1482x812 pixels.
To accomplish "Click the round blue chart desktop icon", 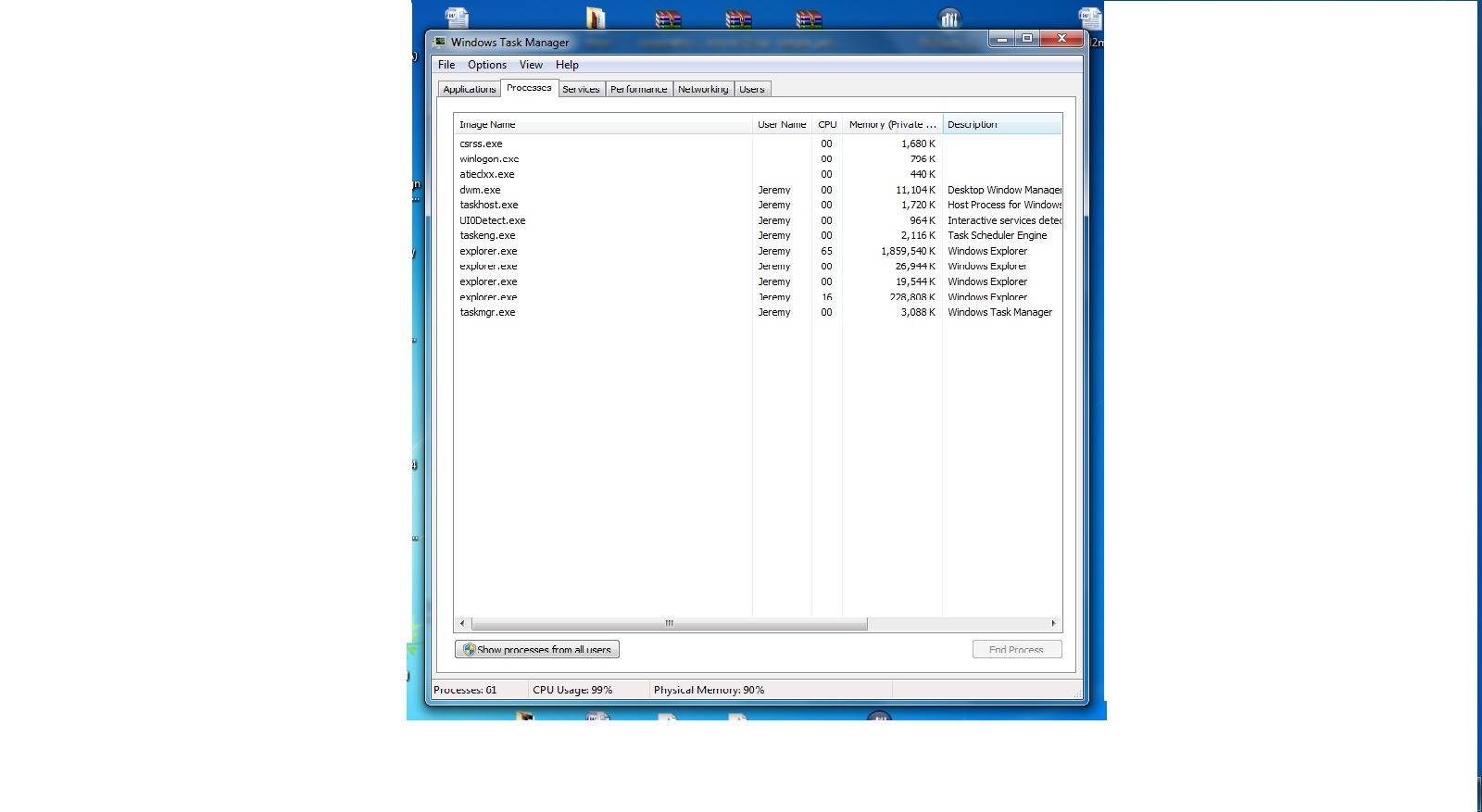I will point(949,18).
